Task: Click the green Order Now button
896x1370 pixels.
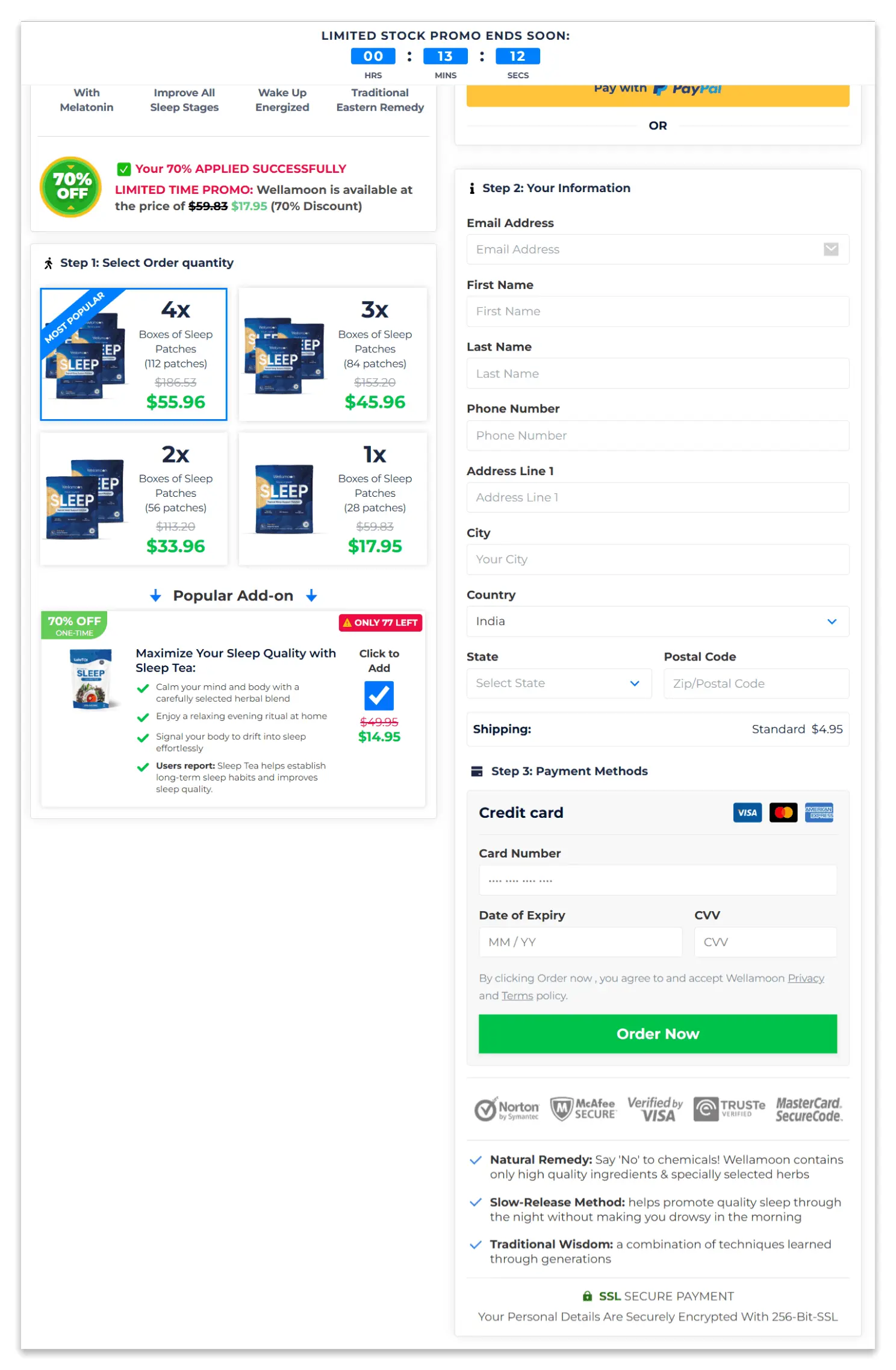Action: pyautogui.click(x=658, y=1034)
